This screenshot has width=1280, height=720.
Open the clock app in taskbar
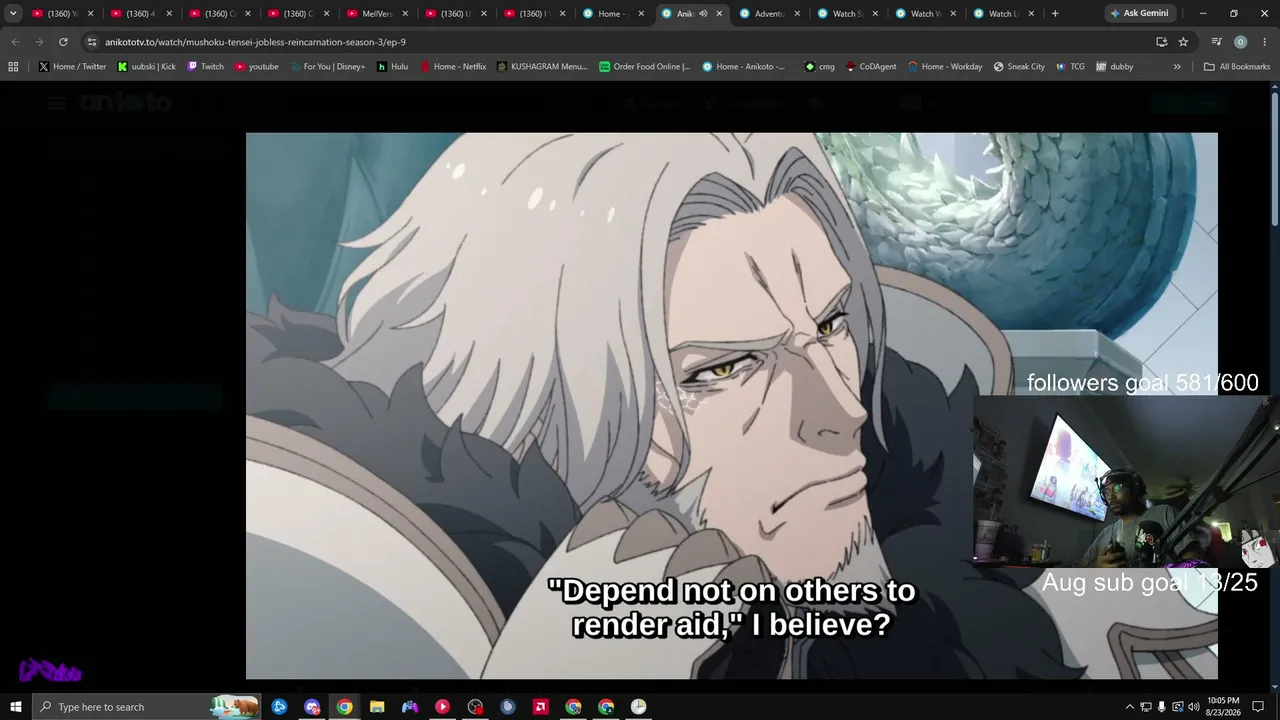tap(638, 707)
